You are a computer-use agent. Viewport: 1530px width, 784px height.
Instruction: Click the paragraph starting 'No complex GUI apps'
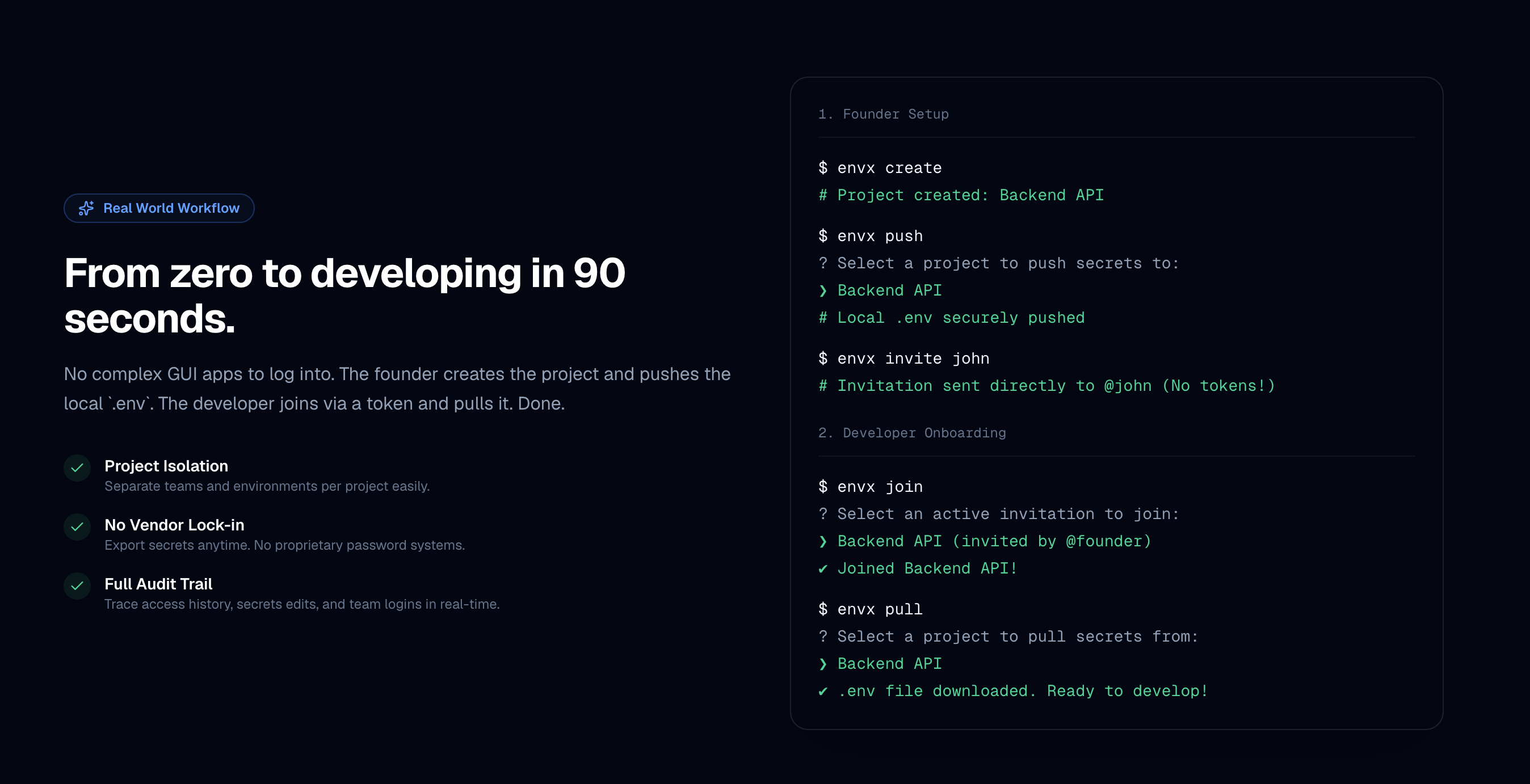pos(397,389)
